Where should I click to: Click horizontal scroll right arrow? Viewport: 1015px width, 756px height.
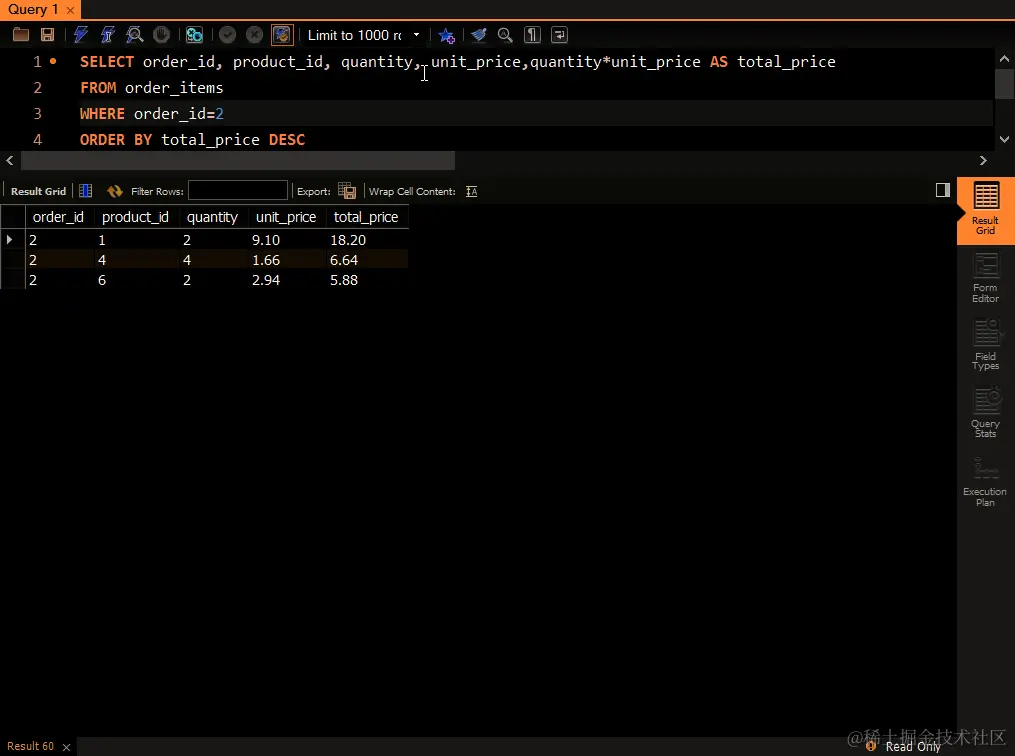983,161
